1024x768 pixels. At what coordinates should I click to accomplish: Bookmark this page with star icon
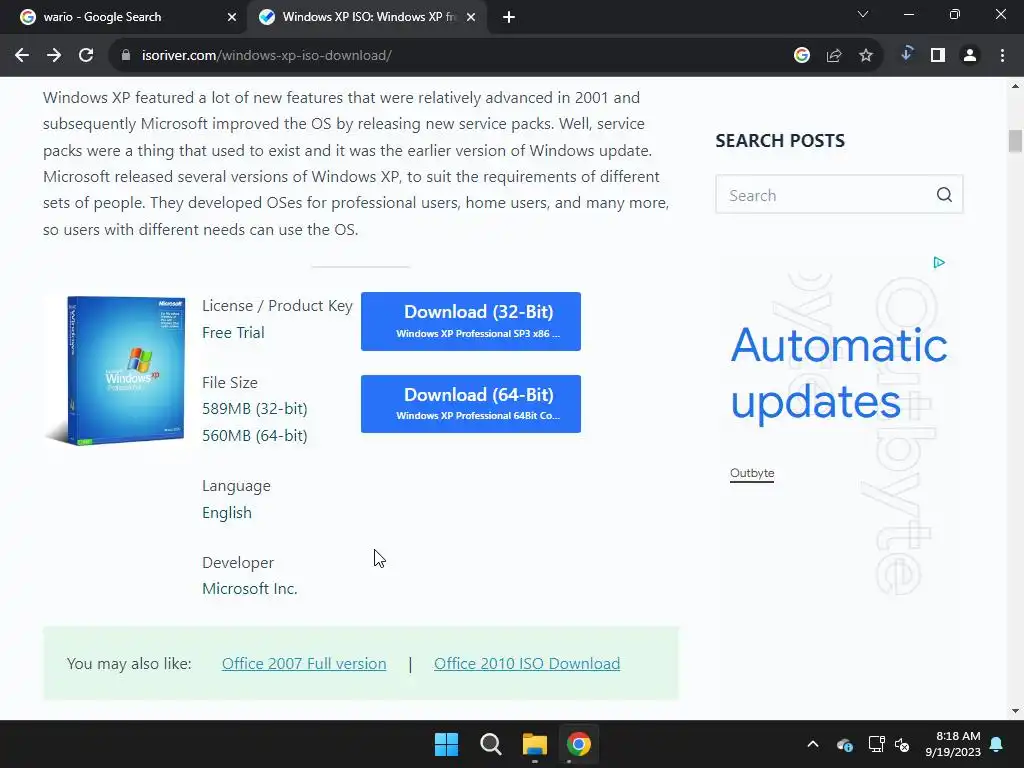(866, 56)
